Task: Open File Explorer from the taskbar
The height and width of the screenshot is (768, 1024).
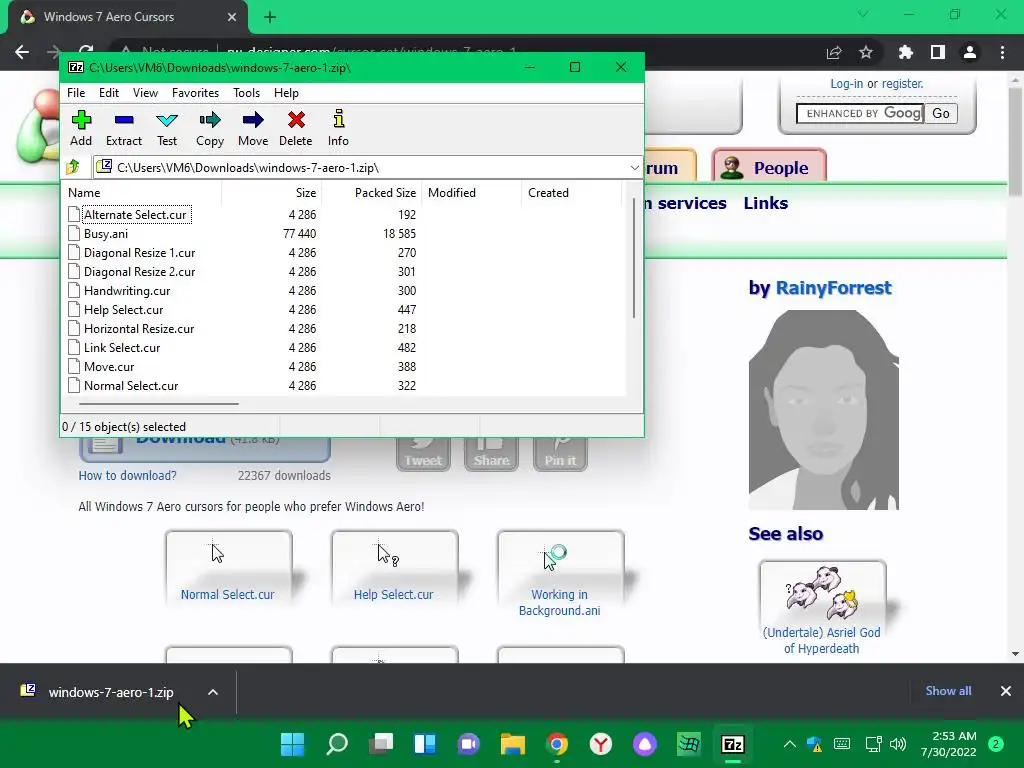Action: point(513,744)
